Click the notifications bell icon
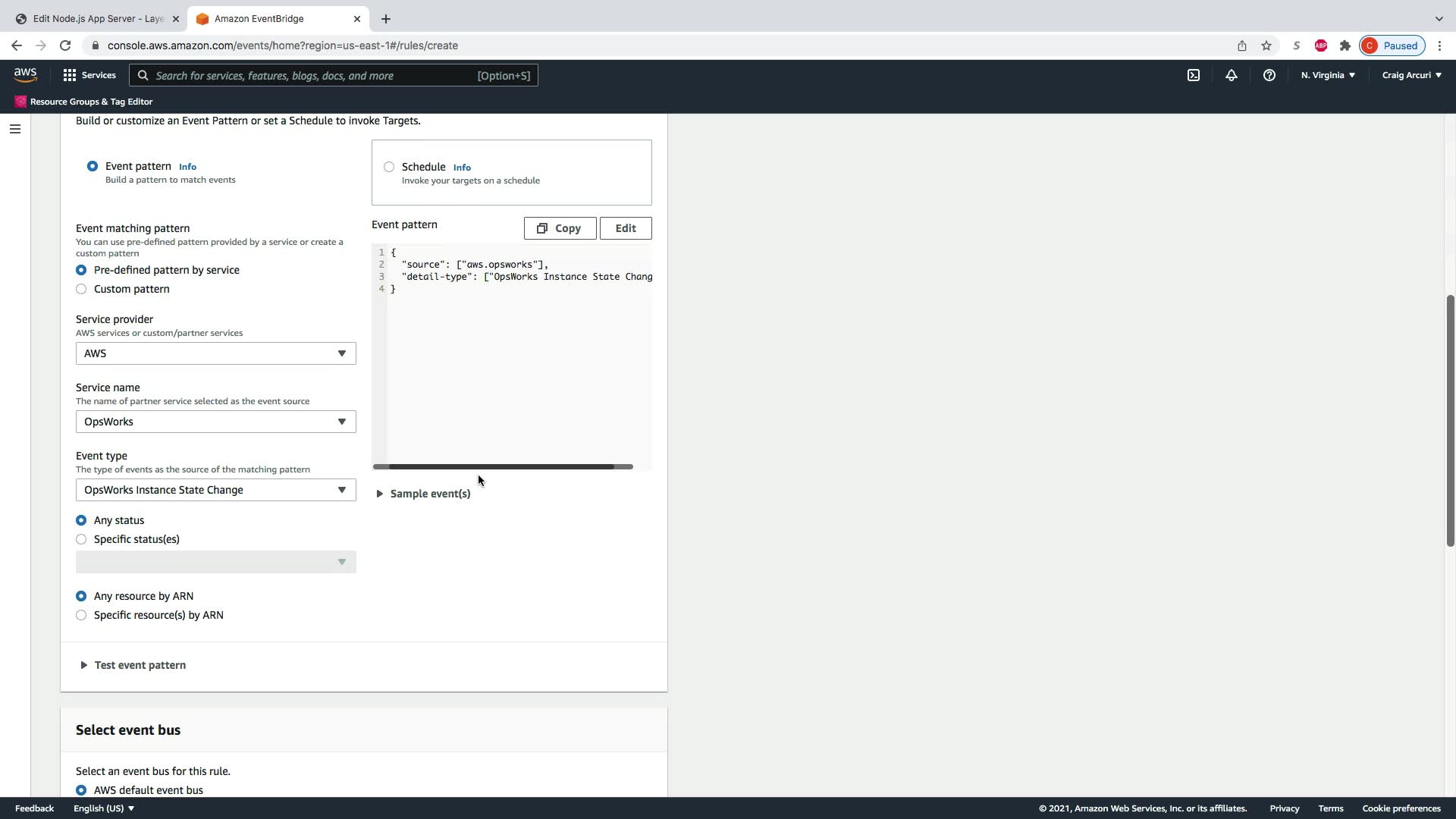This screenshot has height=819, width=1456. click(1232, 75)
